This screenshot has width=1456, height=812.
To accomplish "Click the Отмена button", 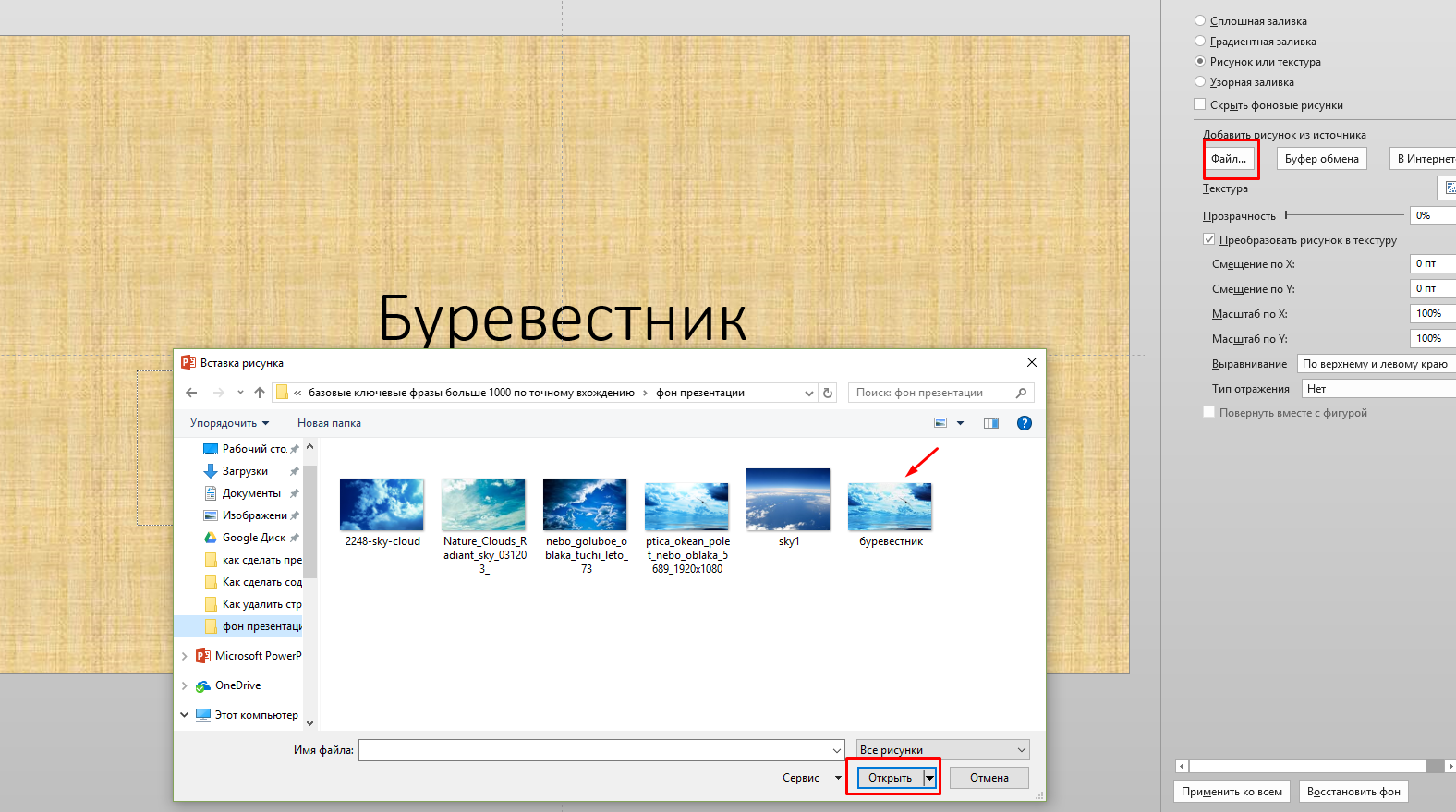I will [989, 778].
